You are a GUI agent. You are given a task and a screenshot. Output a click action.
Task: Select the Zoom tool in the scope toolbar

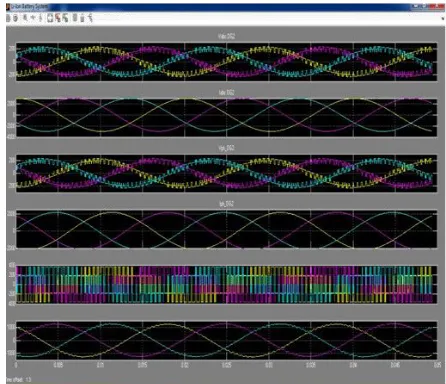click(25, 18)
